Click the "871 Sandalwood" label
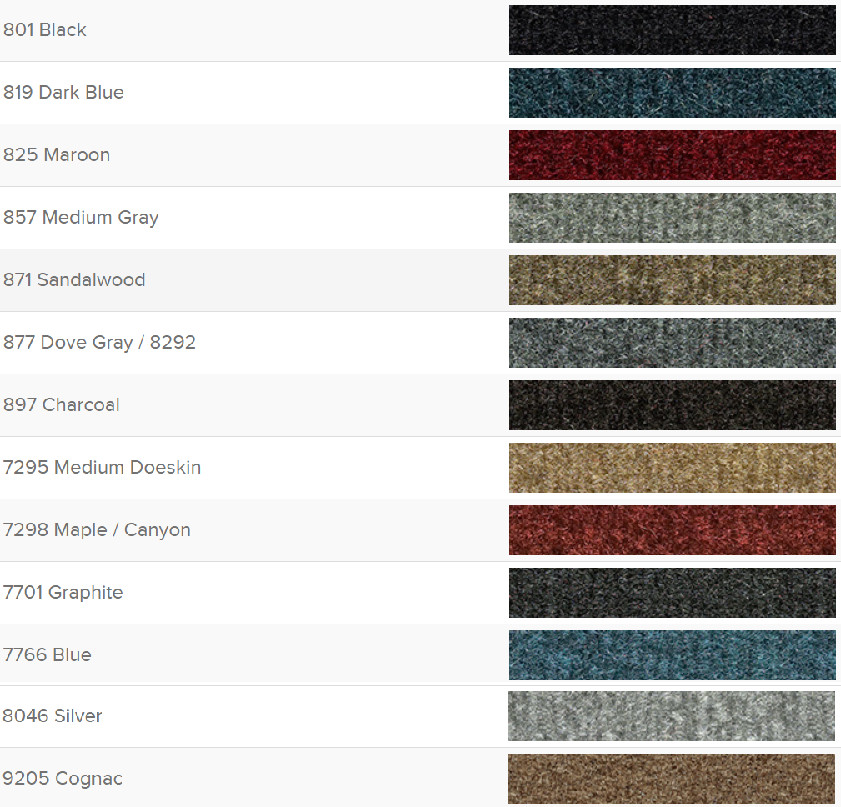Image resolution: width=841 pixels, height=807 pixels. coord(74,280)
